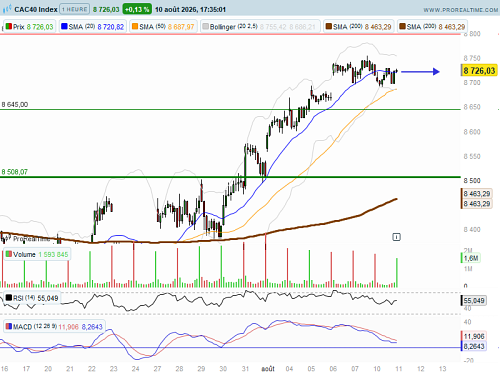The width and height of the screenshot is (500, 375).
Task: Click the 8 500 price axis label
Action: pyautogui.click(x=472, y=181)
